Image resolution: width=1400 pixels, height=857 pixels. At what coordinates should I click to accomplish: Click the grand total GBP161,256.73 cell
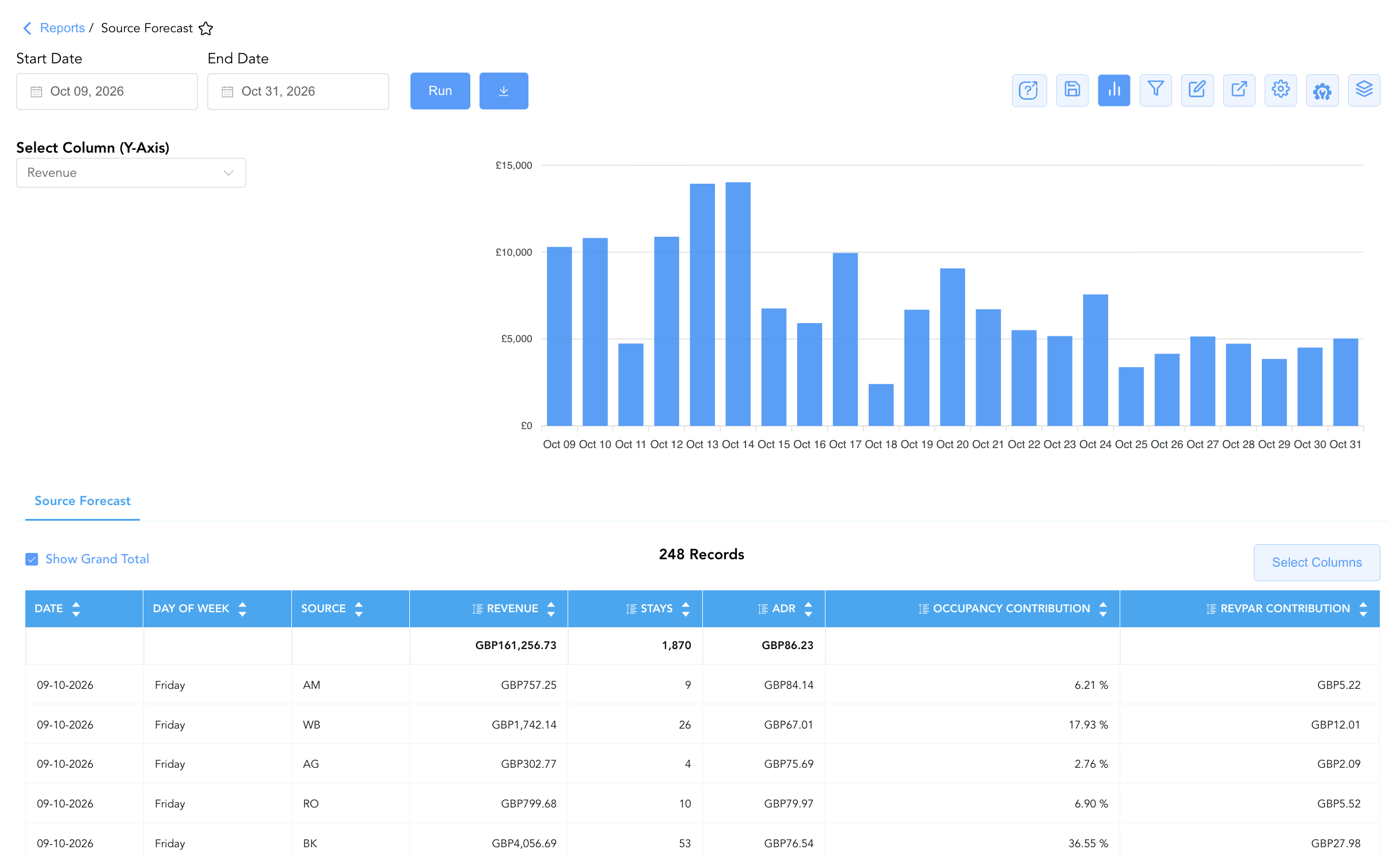pyautogui.click(x=489, y=646)
